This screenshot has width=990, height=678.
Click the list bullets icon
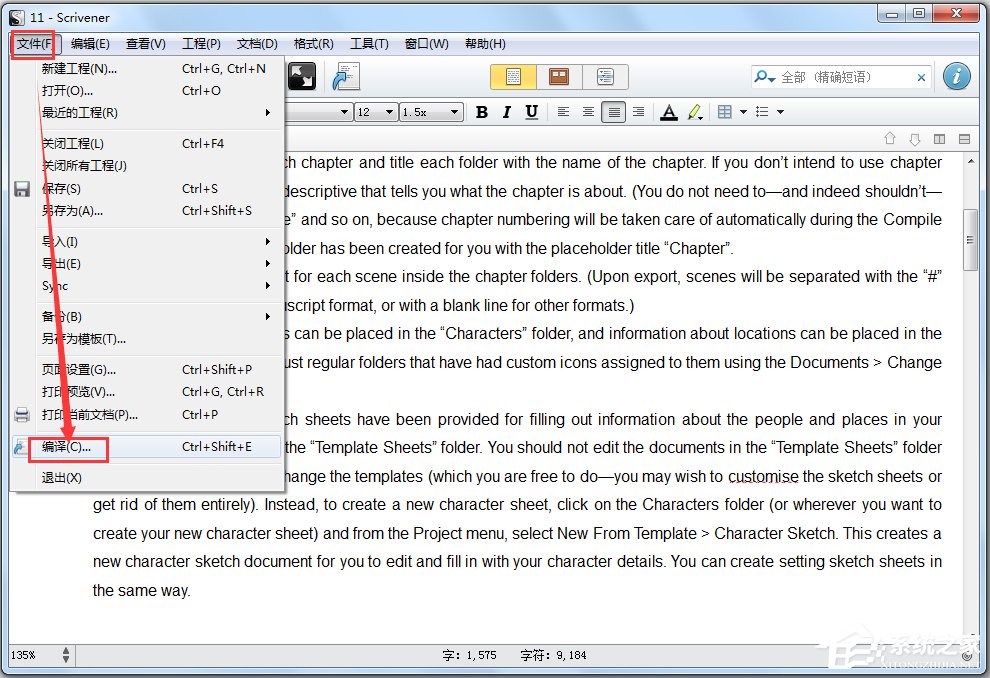(x=762, y=112)
